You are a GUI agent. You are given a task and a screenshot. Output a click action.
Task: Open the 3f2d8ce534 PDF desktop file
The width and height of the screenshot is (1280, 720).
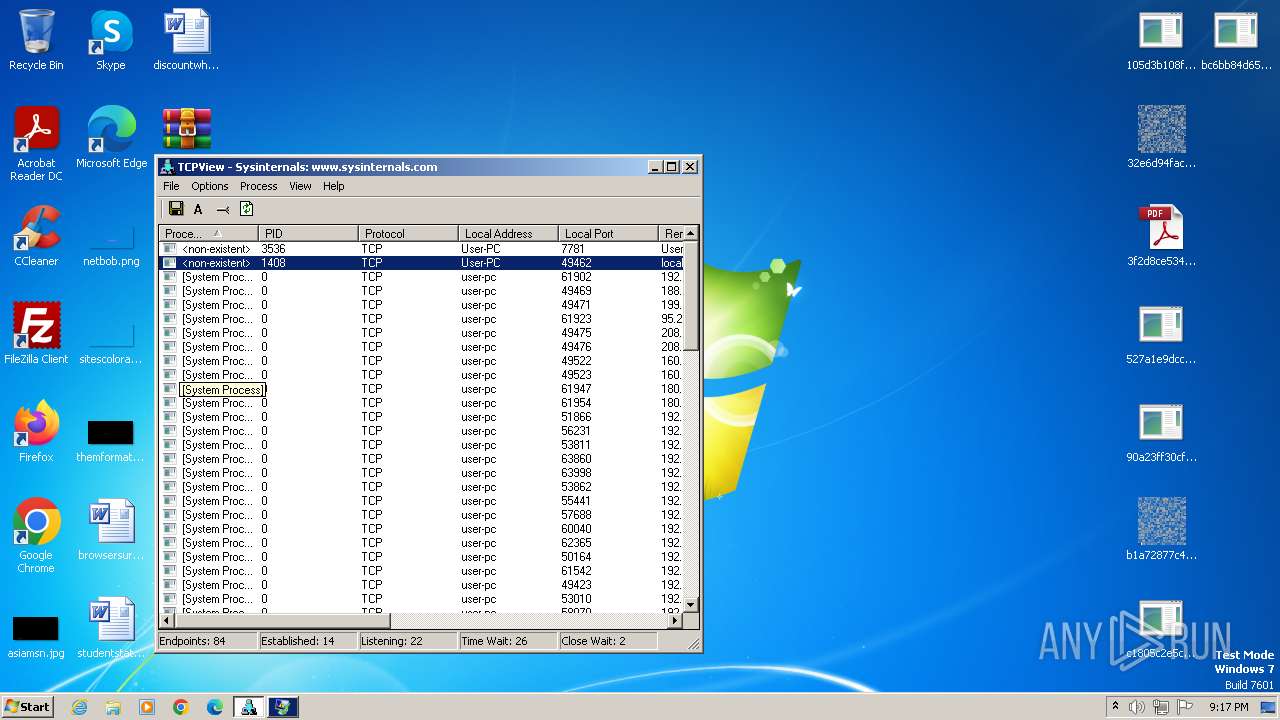1161,236
